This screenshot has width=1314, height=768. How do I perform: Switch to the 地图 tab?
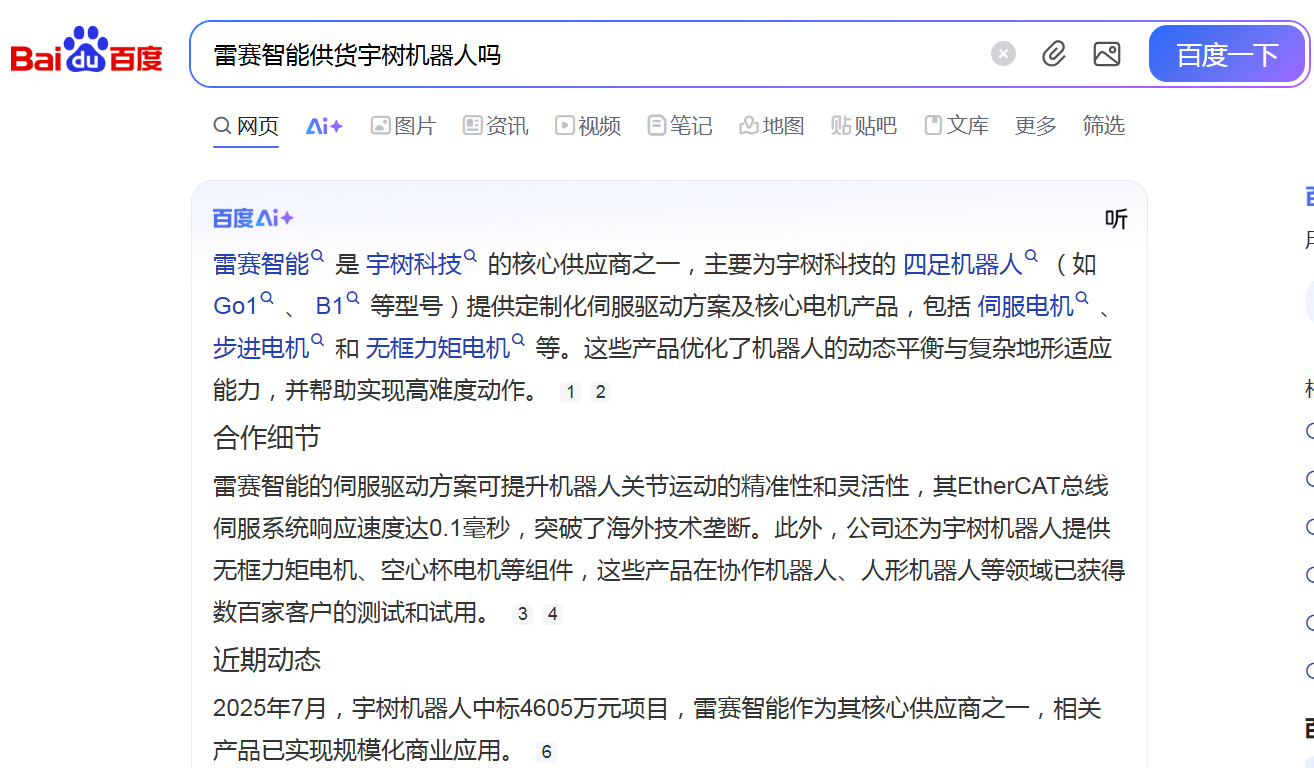pos(772,126)
